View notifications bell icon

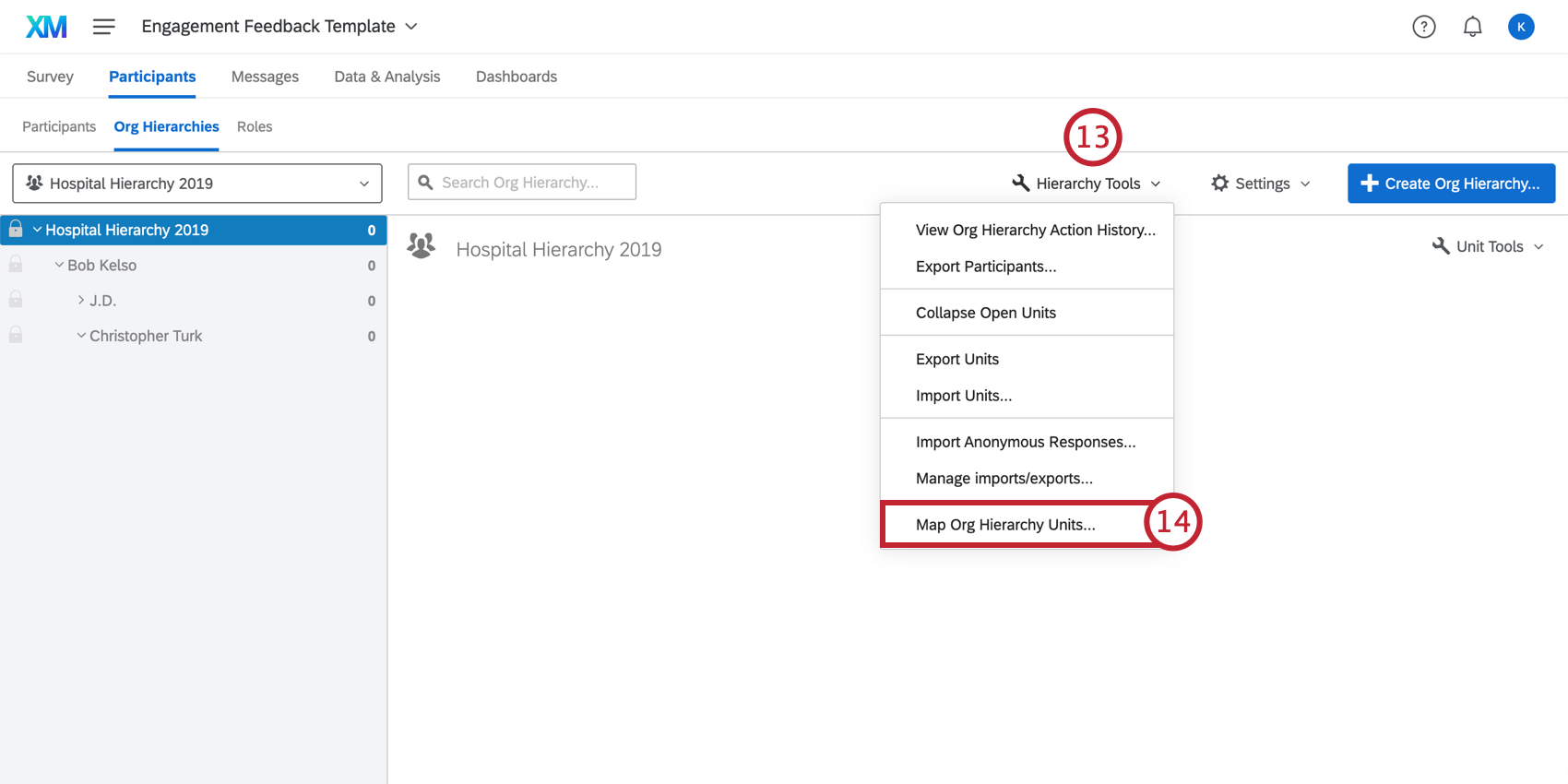(x=1473, y=27)
